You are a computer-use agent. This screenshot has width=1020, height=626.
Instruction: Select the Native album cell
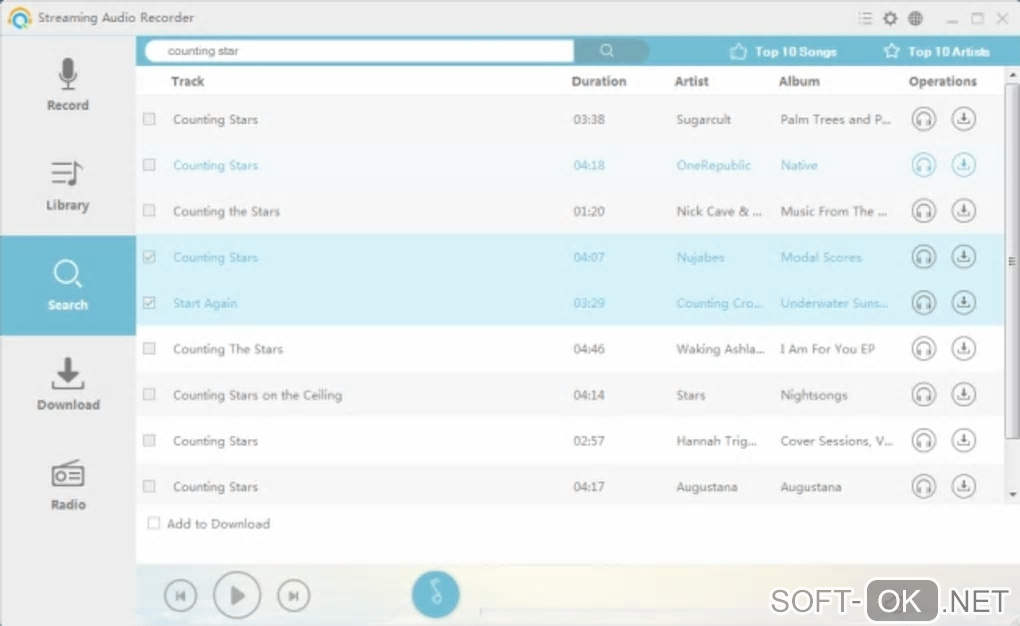799,165
